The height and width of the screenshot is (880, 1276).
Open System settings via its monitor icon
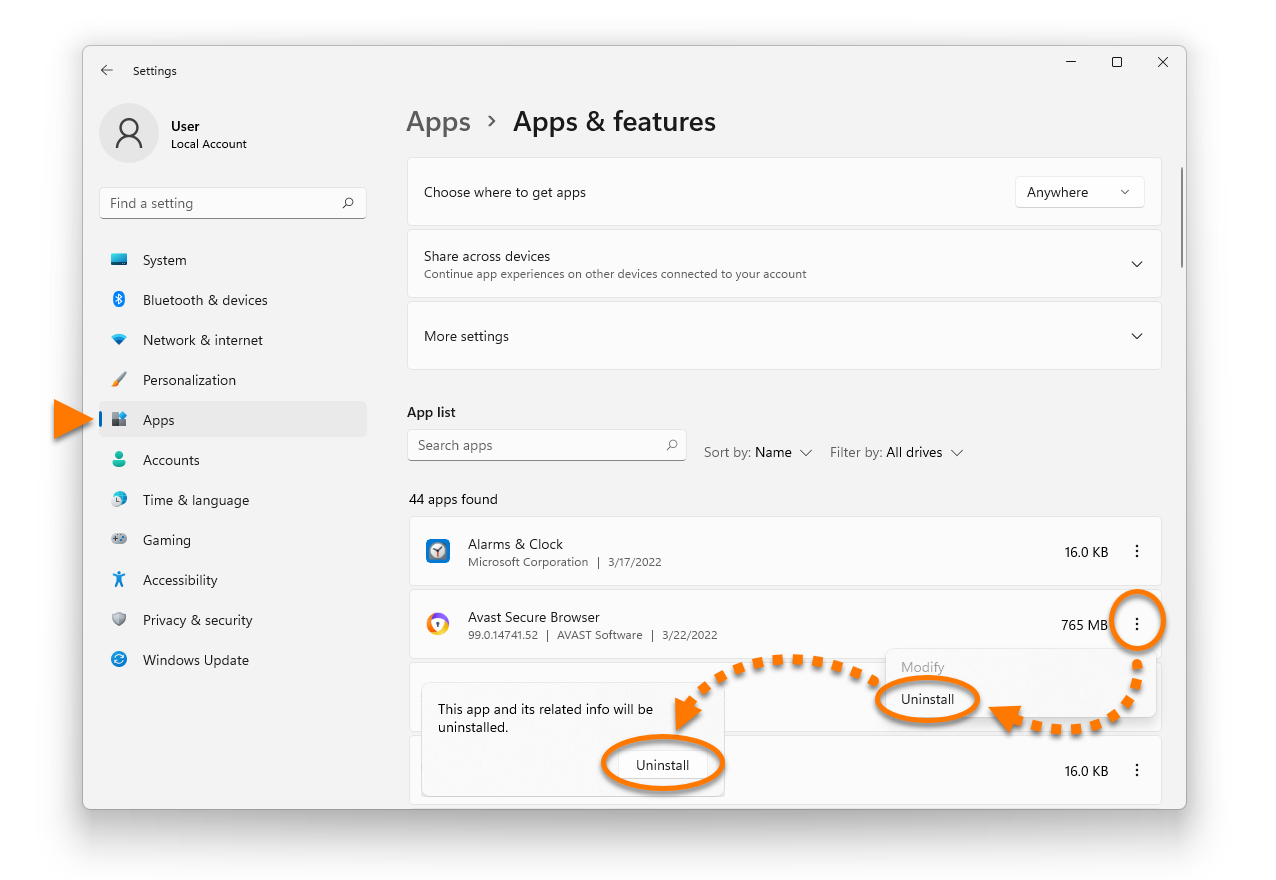(x=119, y=260)
